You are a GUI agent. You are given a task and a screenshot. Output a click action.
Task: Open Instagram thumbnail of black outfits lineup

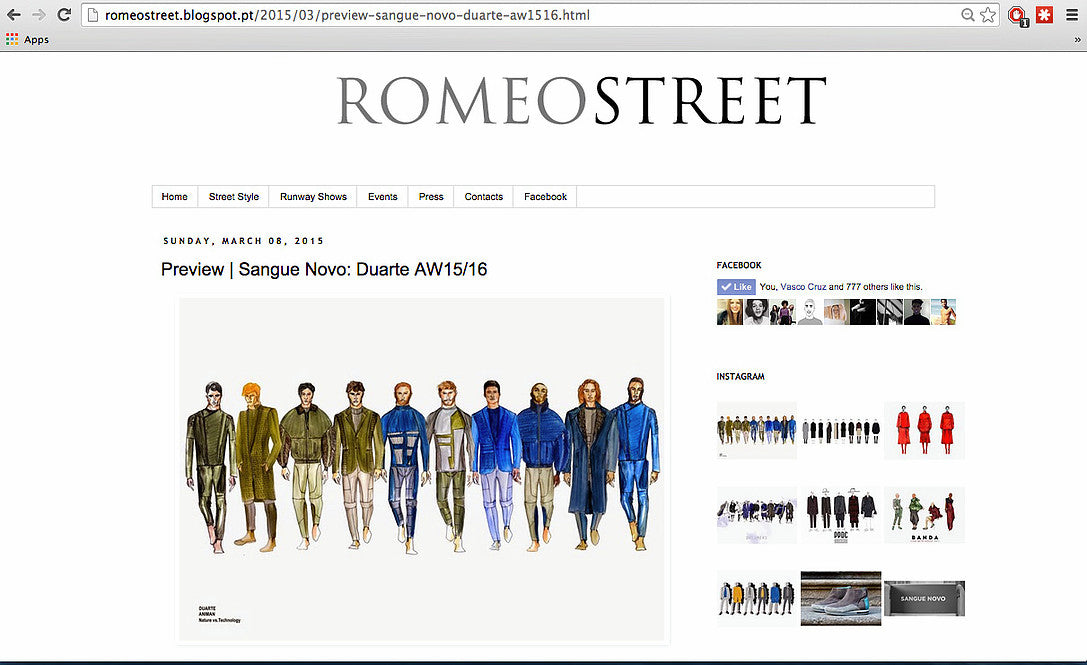pos(841,431)
